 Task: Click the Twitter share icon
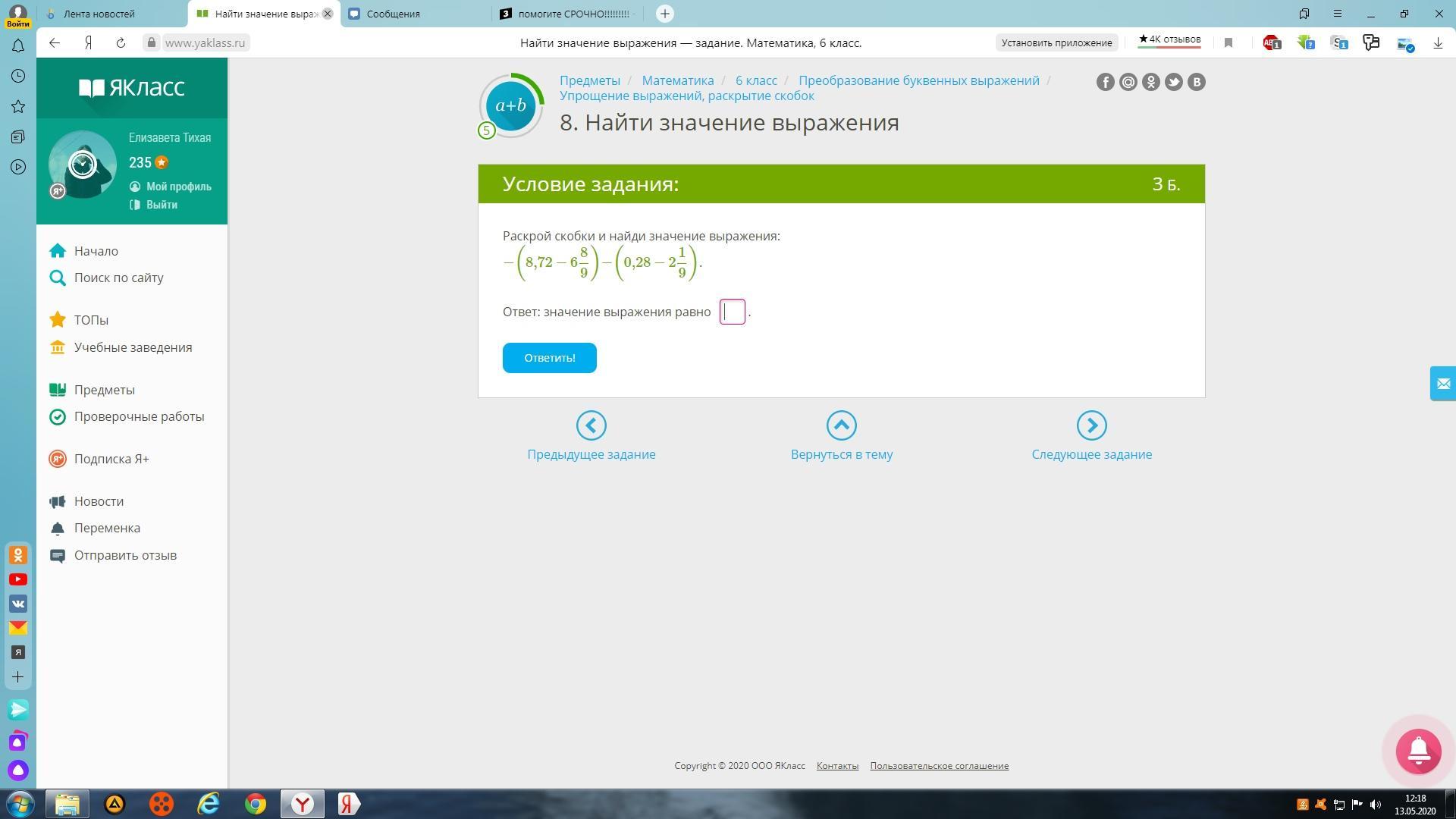1173,82
